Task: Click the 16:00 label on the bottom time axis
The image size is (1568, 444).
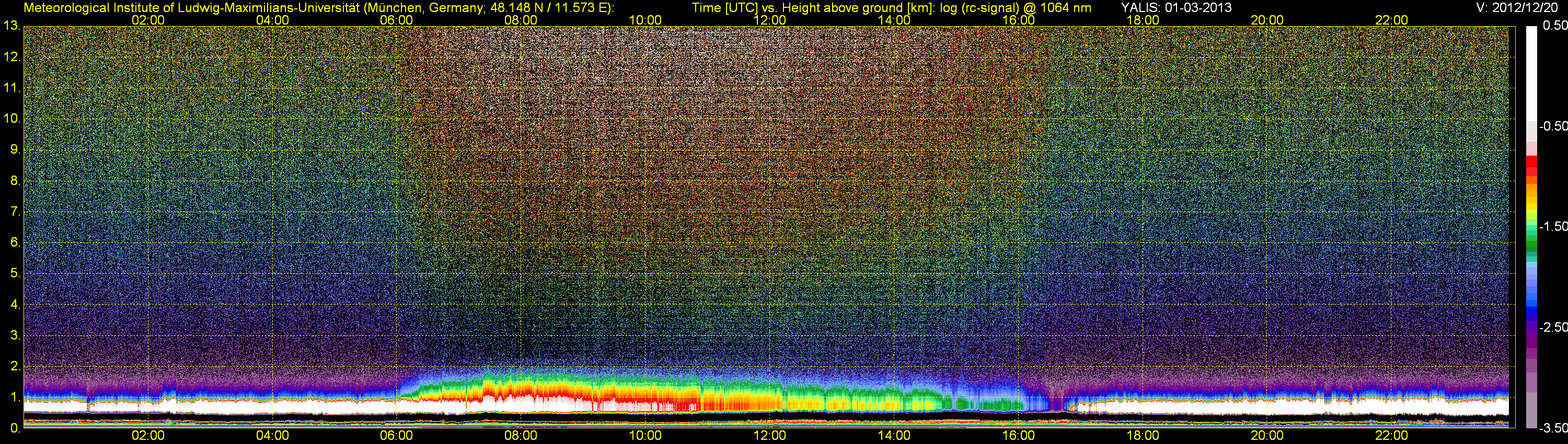Action: click(1018, 436)
